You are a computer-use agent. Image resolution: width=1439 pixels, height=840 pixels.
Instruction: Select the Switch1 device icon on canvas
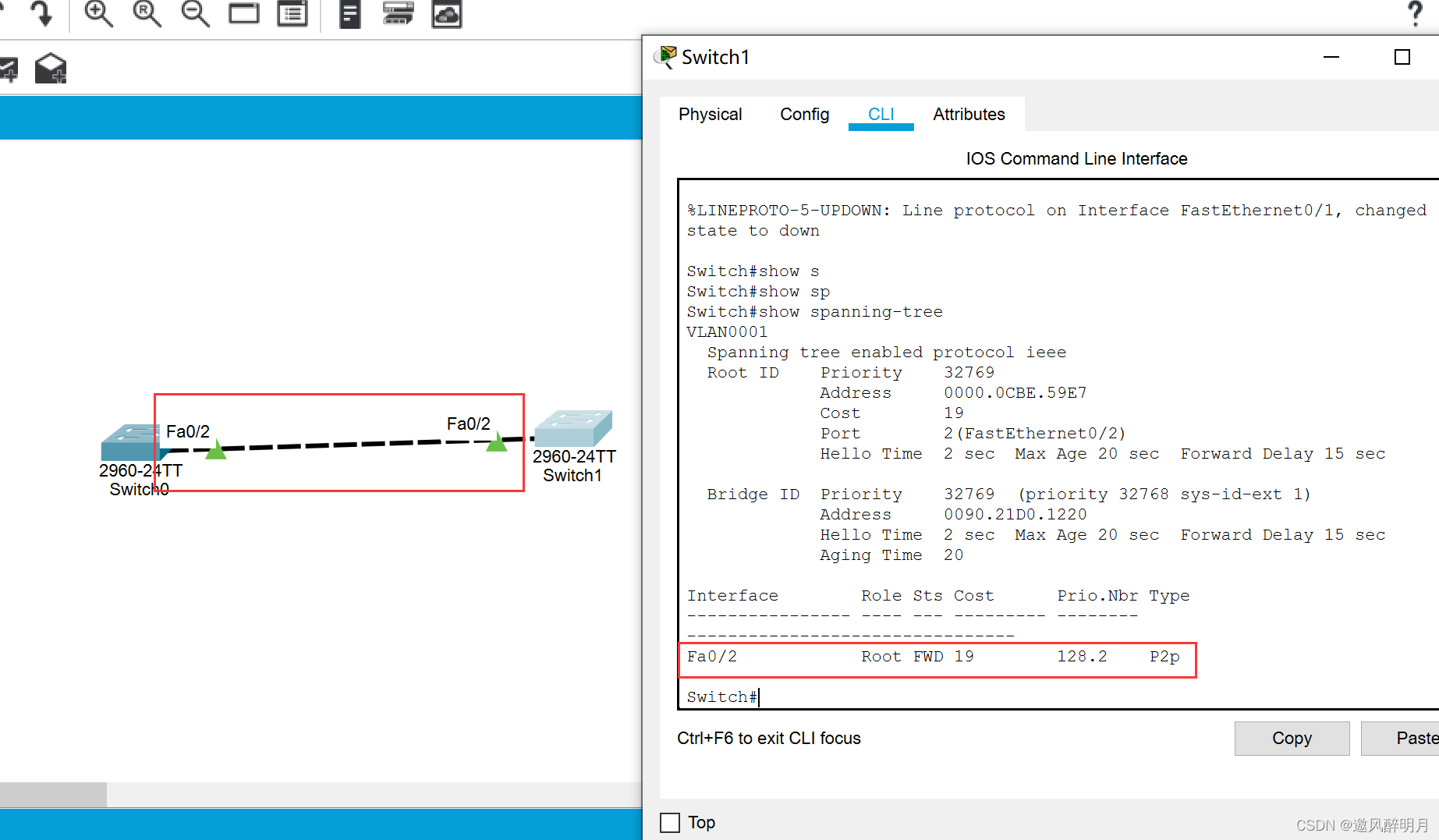pyautogui.click(x=573, y=428)
